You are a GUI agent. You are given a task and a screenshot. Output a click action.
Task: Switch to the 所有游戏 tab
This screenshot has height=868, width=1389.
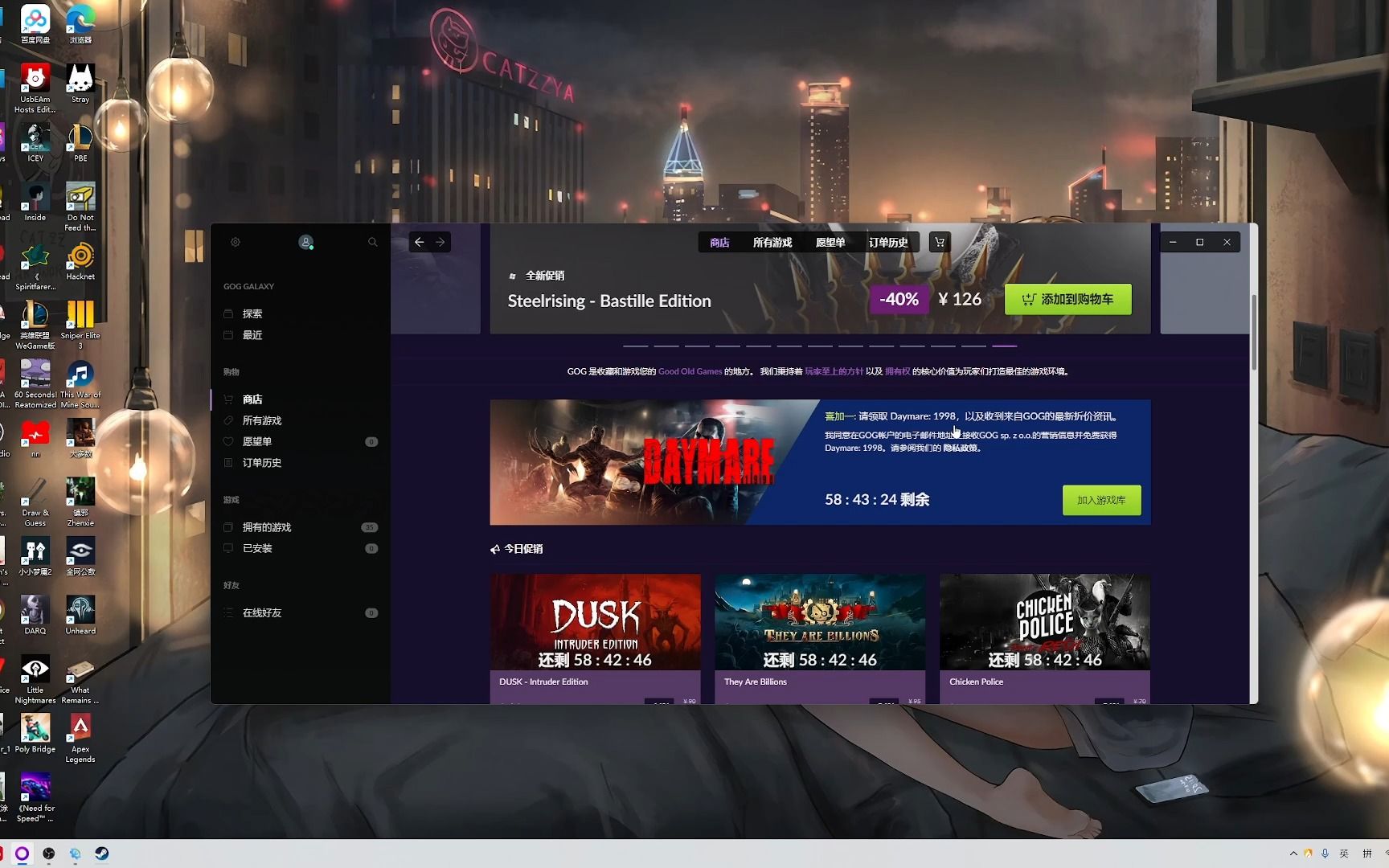pos(772,243)
